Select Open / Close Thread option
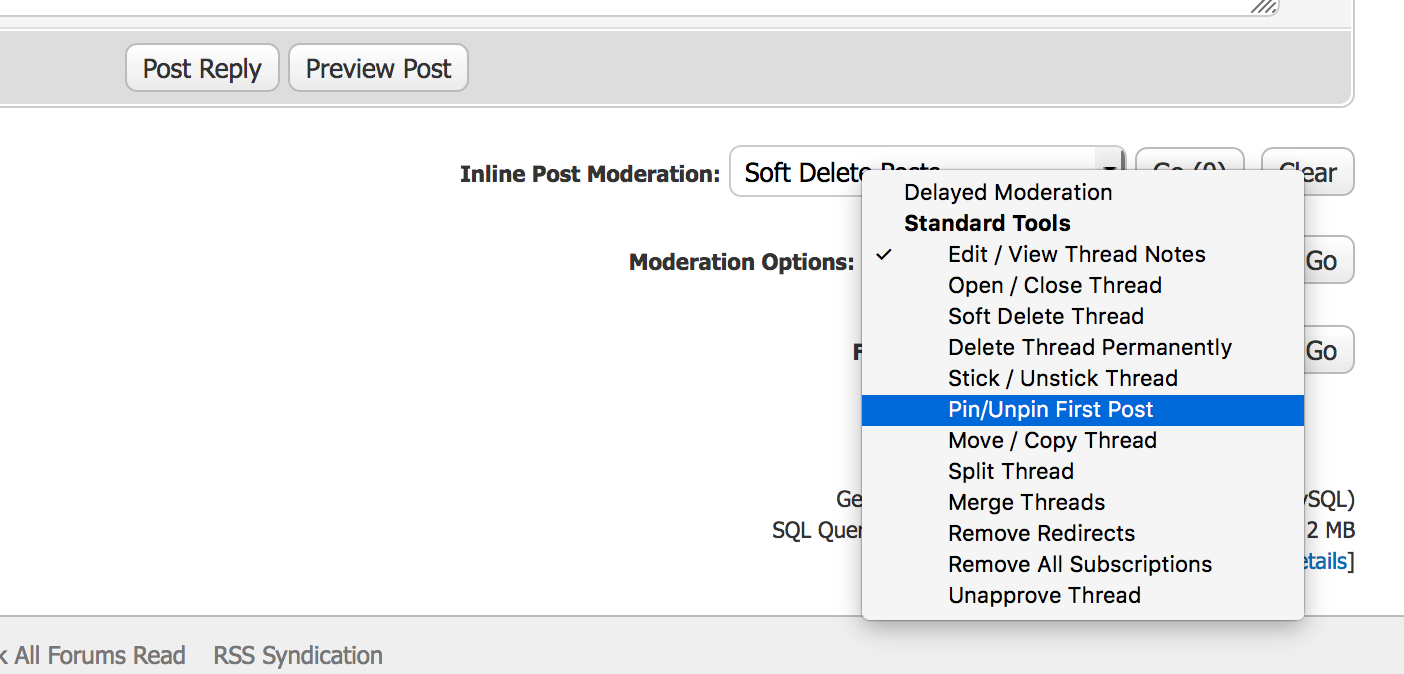This screenshot has width=1404, height=674. (1054, 285)
